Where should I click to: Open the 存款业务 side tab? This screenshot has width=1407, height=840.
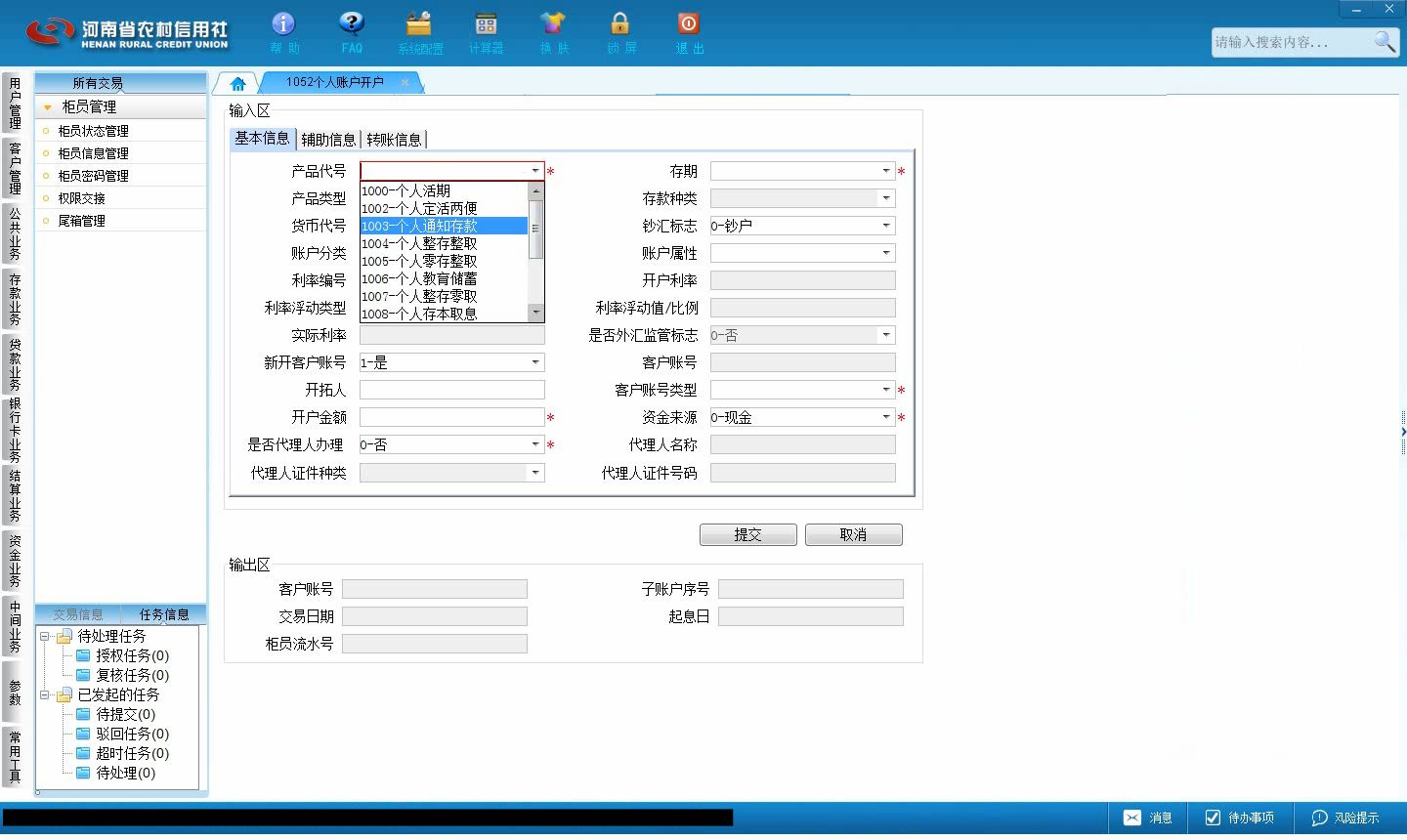point(15,300)
